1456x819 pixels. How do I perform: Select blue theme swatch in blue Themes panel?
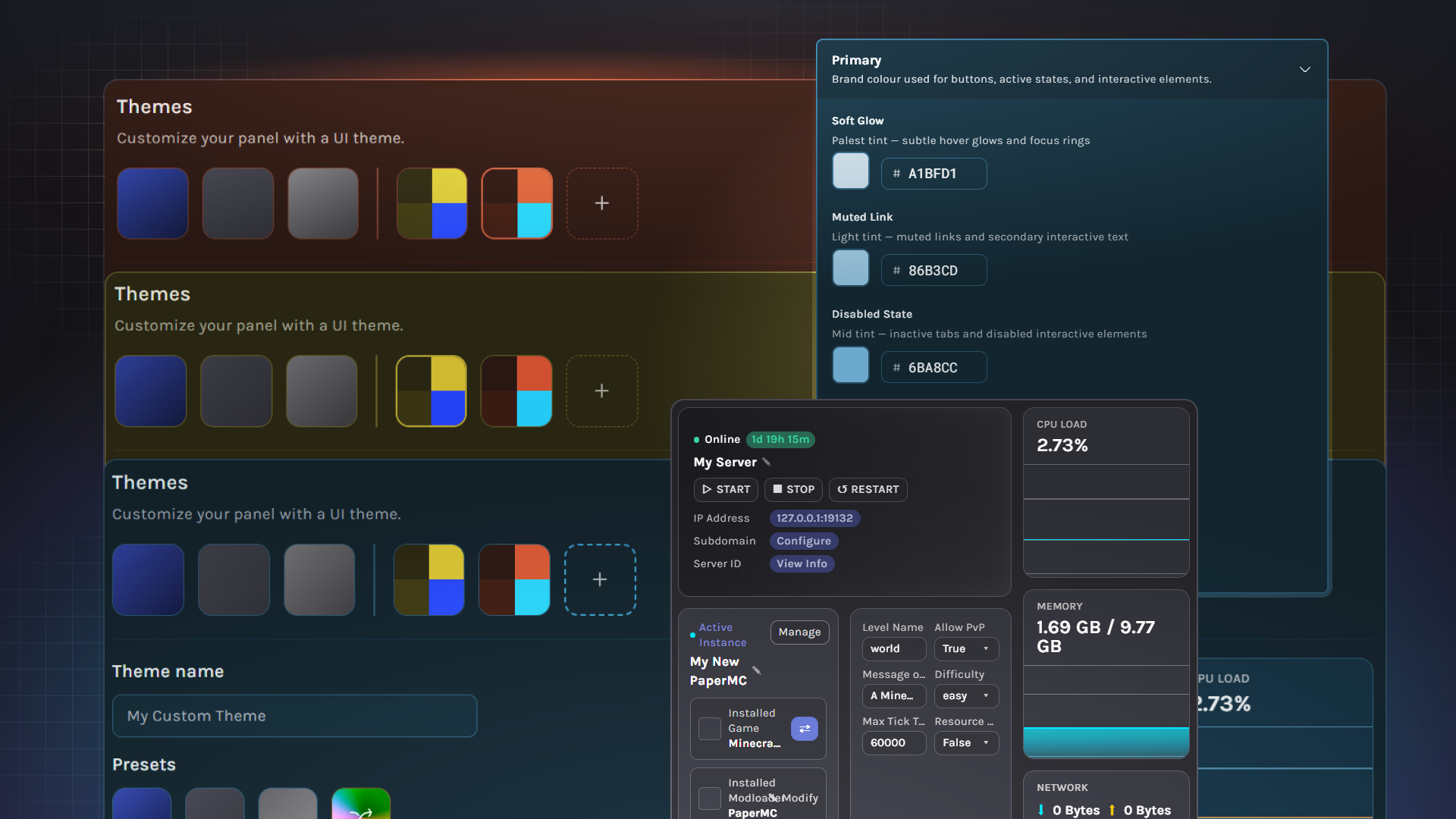tap(148, 579)
